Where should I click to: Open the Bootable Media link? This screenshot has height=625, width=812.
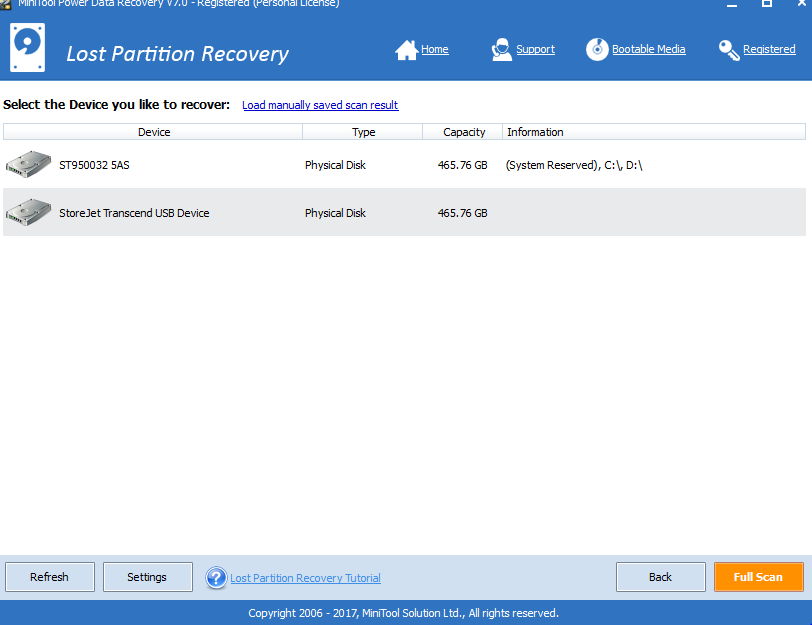649,49
